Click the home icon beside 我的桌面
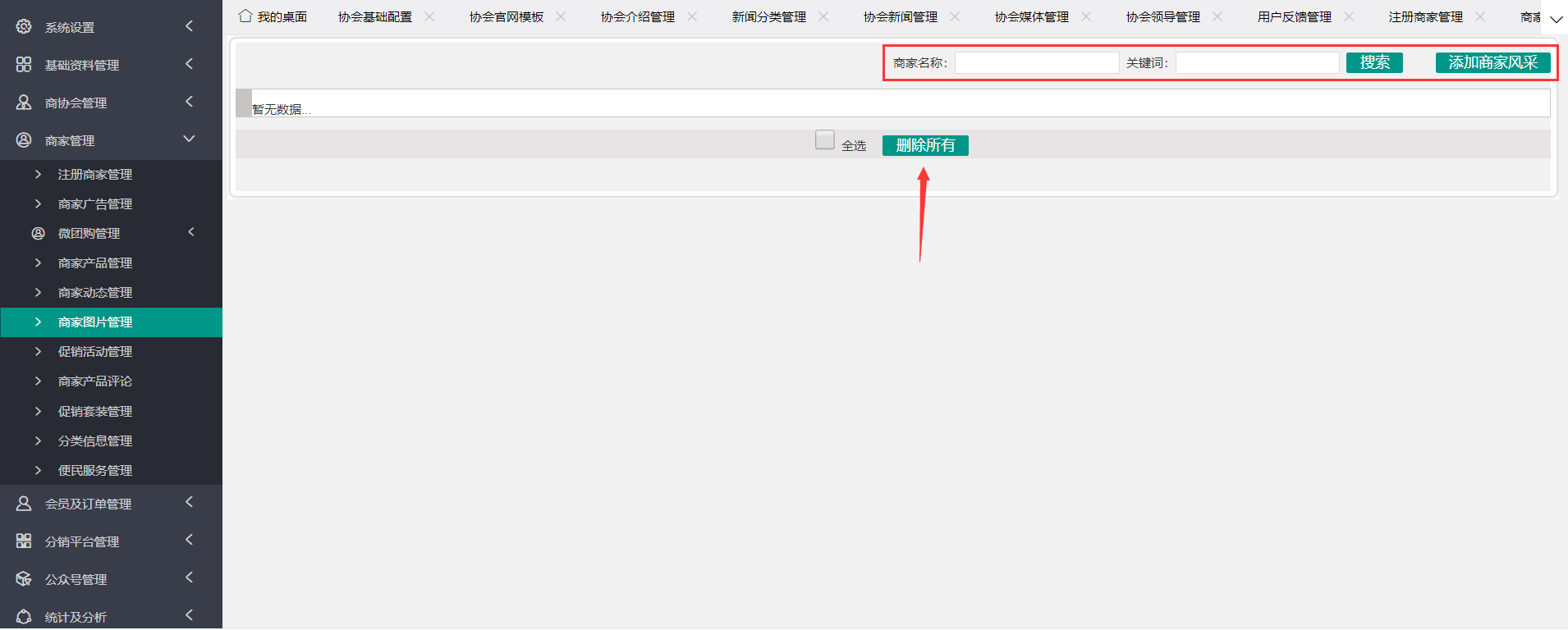This screenshot has height=630, width=1568. (x=245, y=16)
